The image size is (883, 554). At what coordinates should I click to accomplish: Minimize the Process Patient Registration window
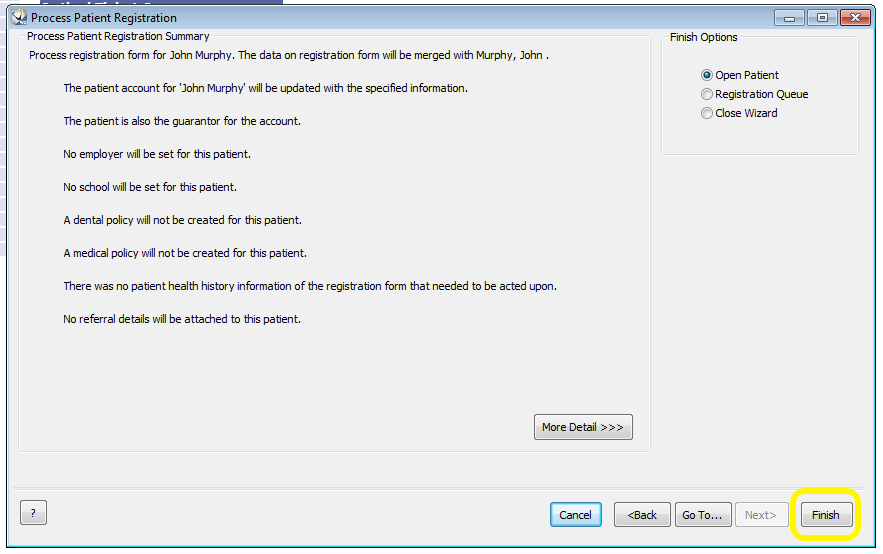pyautogui.click(x=789, y=18)
